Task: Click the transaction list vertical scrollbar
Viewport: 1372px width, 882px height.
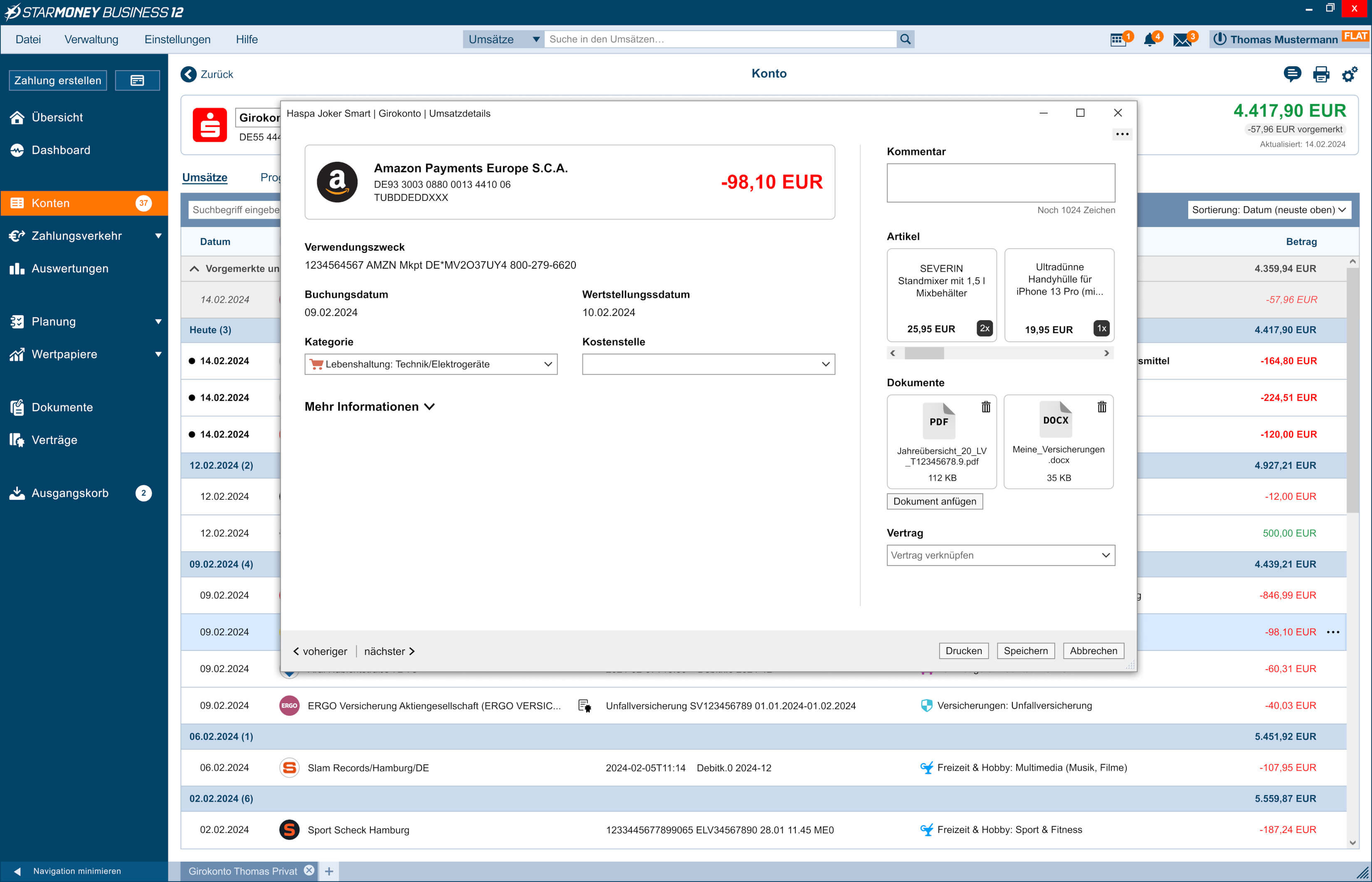Action: [x=1352, y=390]
